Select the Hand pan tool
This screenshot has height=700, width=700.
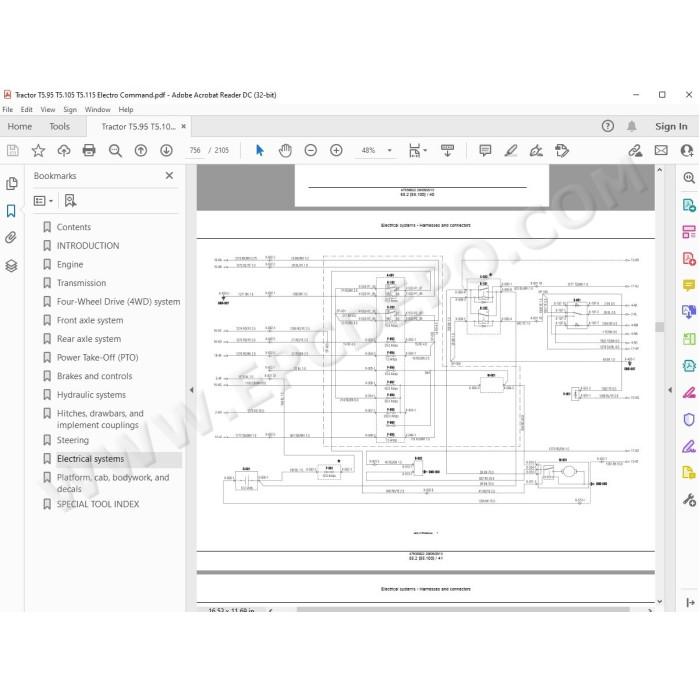(285, 150)
